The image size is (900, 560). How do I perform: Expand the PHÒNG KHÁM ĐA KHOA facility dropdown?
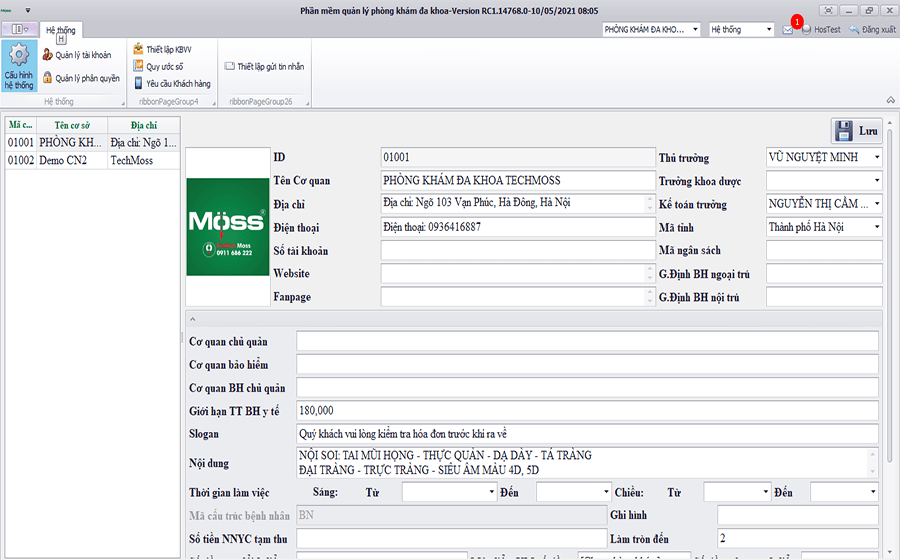[x=695, y=30]
